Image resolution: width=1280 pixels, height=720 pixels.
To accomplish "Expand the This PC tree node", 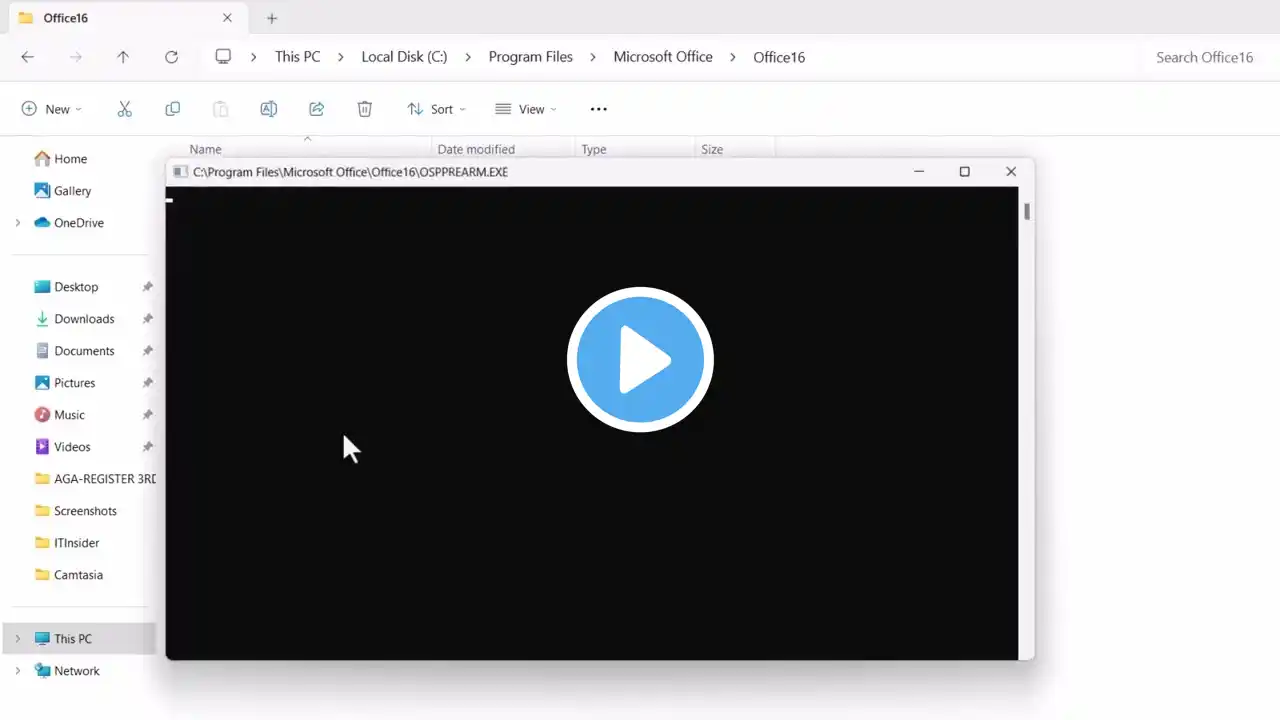I will (x=18, y=639).
